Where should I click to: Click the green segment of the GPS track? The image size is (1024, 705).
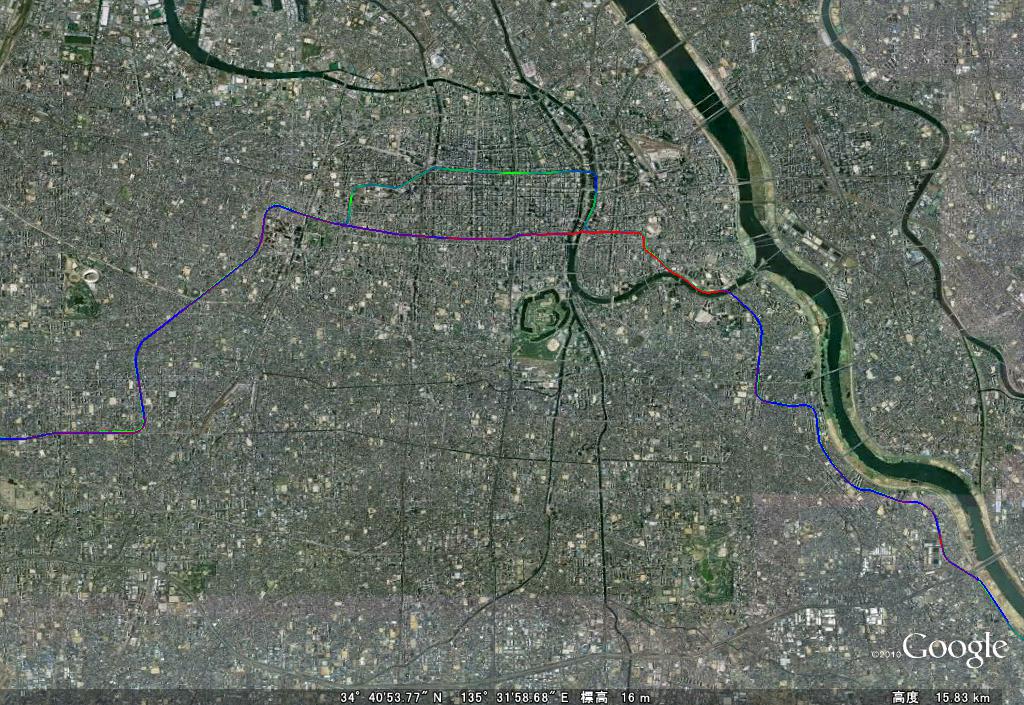point(516,172)
